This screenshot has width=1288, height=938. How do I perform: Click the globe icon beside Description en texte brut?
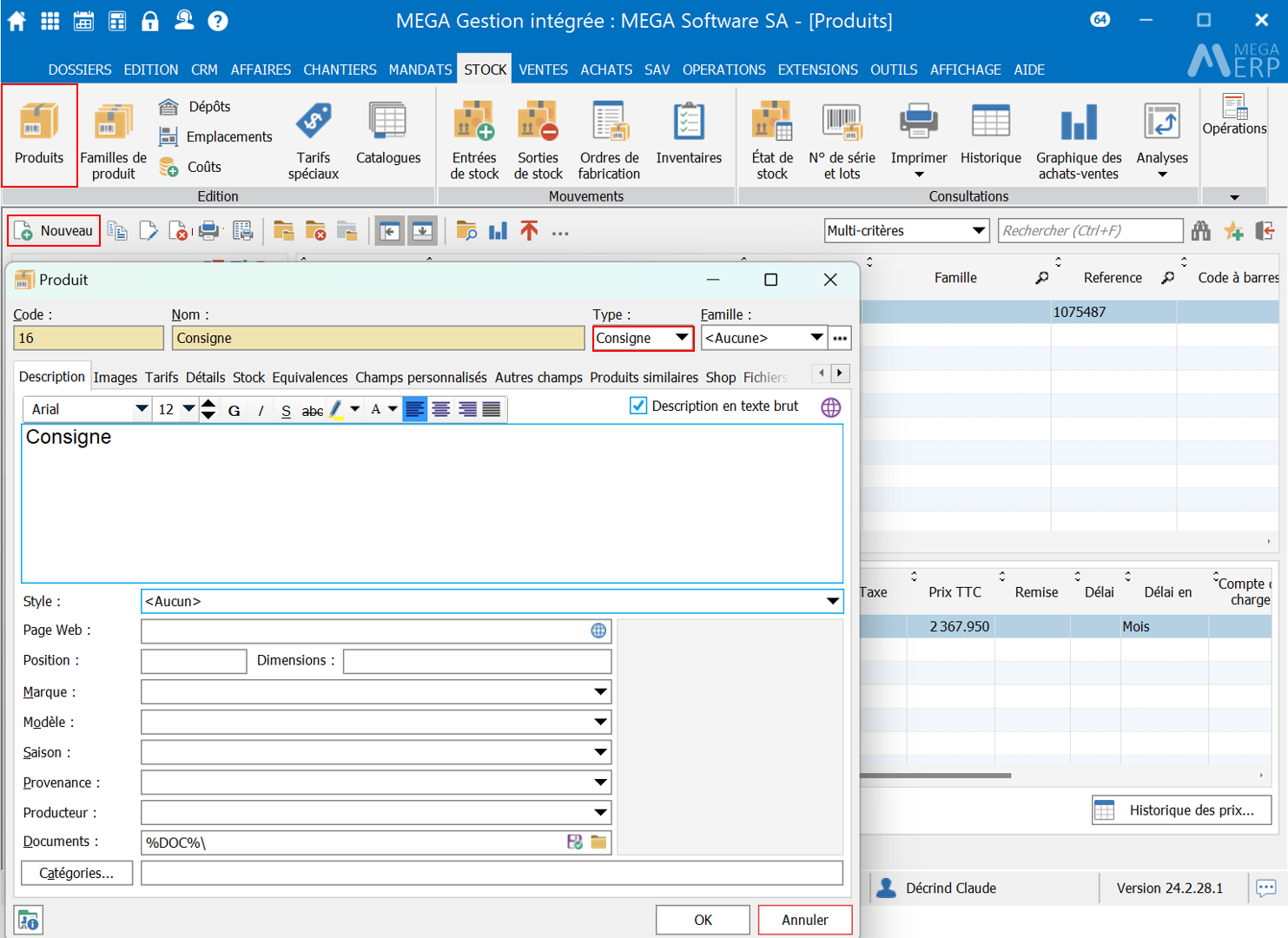click(x=831, y=407)
